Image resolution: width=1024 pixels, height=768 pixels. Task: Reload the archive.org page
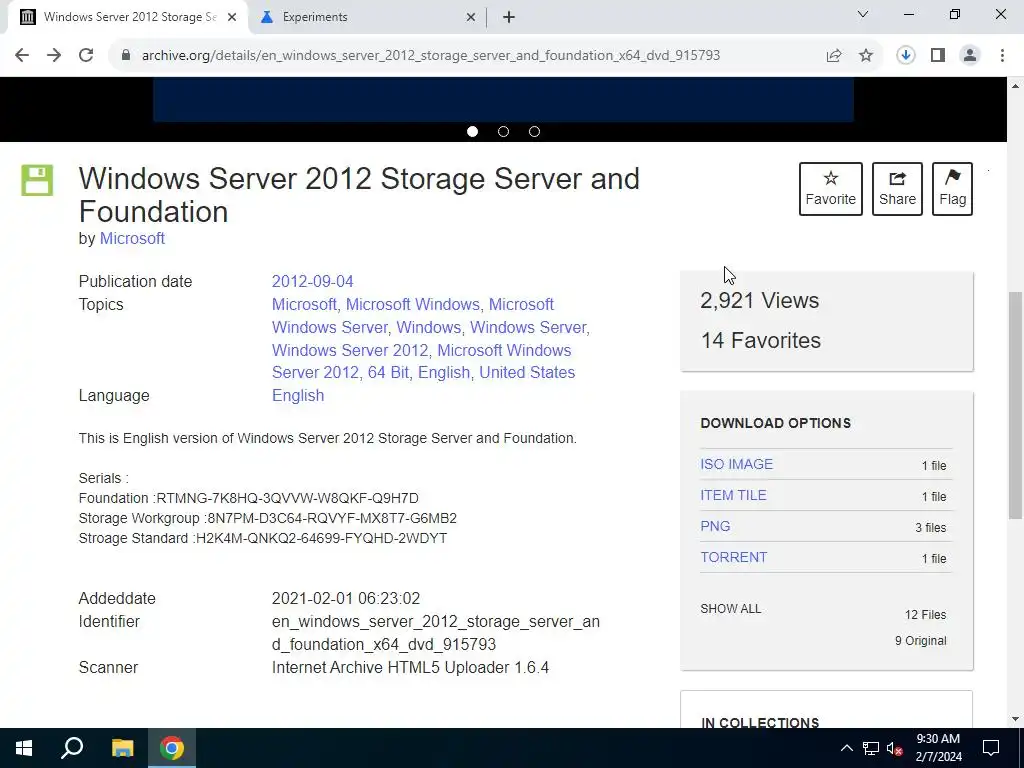86,56
